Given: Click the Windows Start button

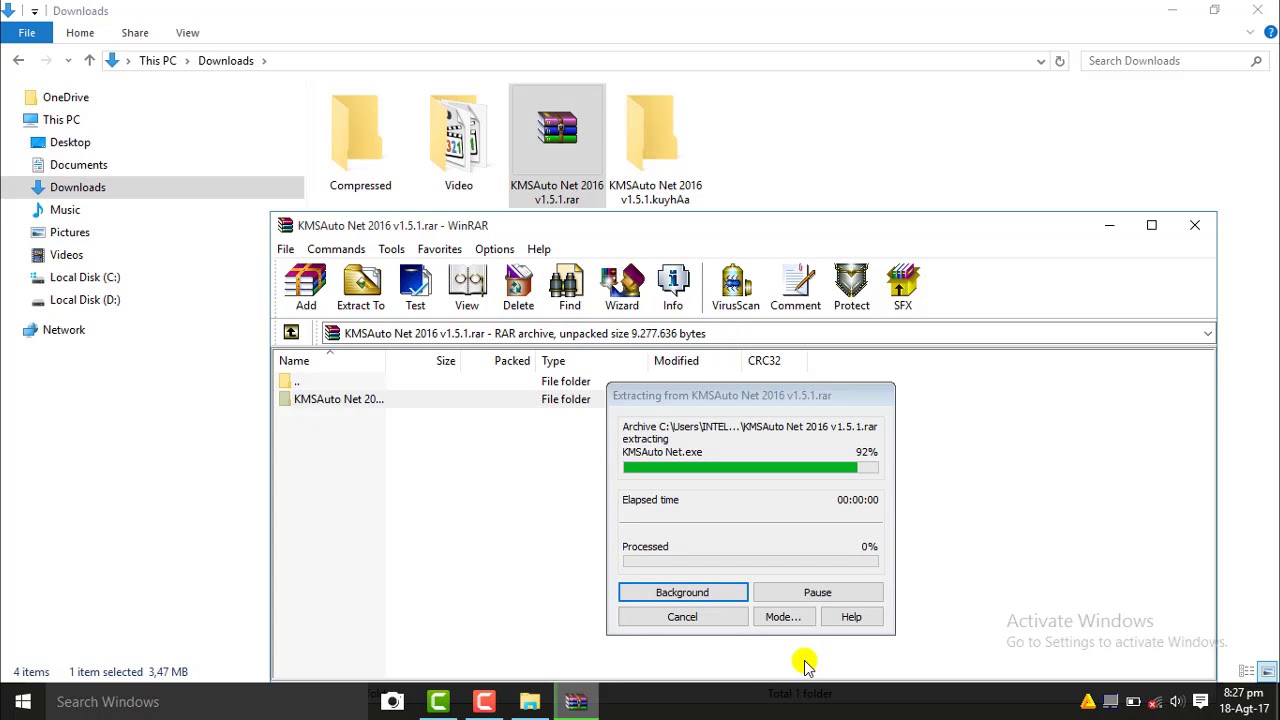Looking at the screenshot, I should tap(23, 702).
